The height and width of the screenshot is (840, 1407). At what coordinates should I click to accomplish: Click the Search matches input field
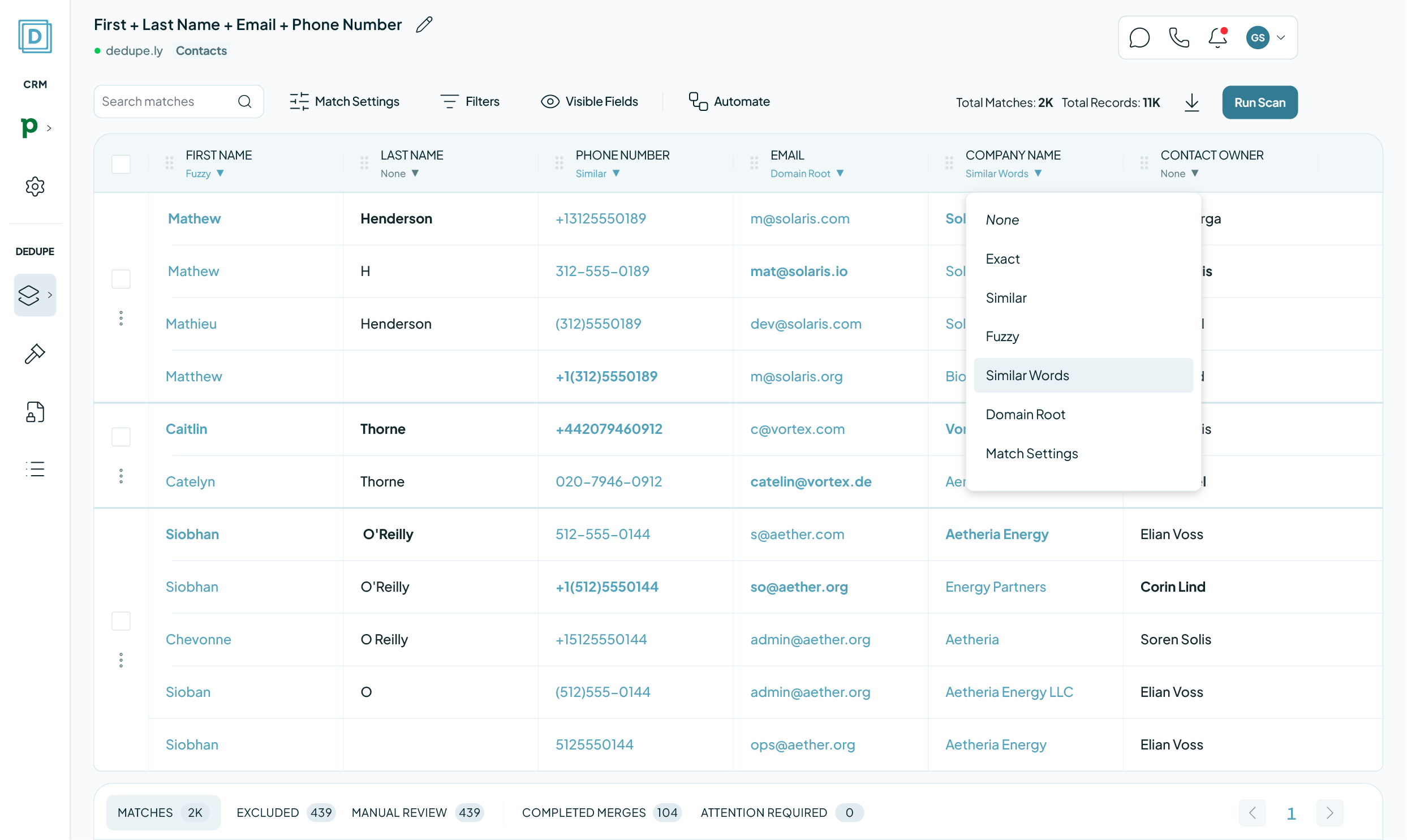click(x=179, y=101)
